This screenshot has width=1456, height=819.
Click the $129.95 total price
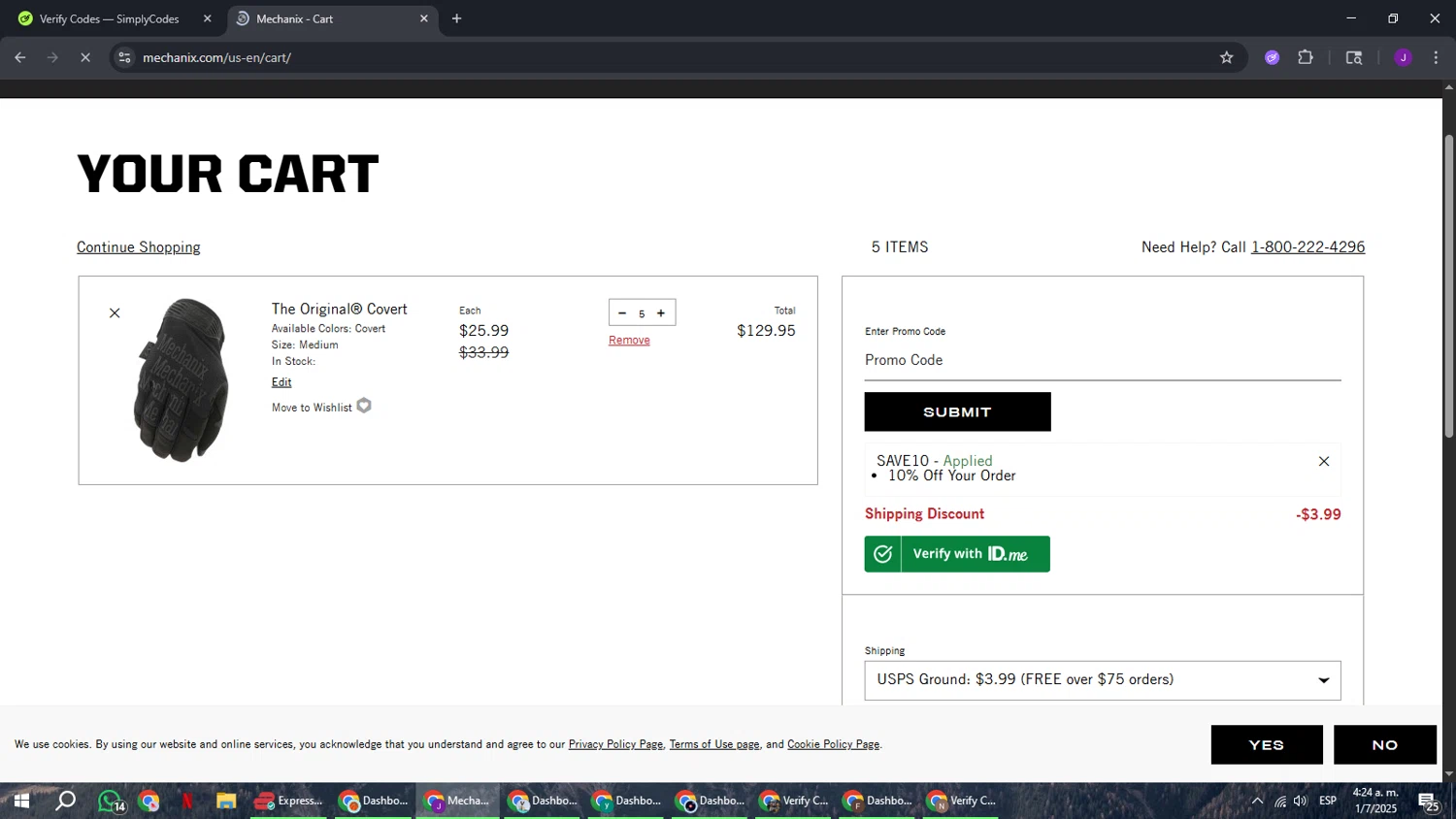pos(766,331)
